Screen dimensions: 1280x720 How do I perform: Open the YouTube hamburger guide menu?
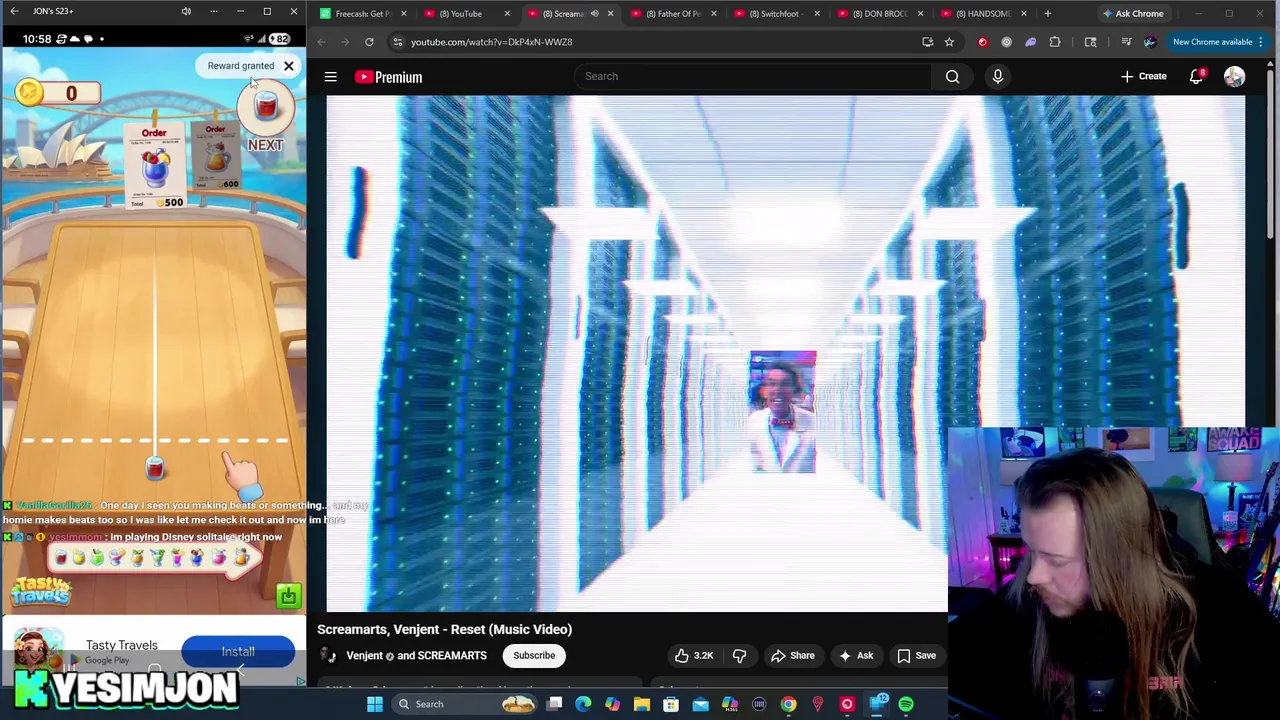[x=330, y=77]
